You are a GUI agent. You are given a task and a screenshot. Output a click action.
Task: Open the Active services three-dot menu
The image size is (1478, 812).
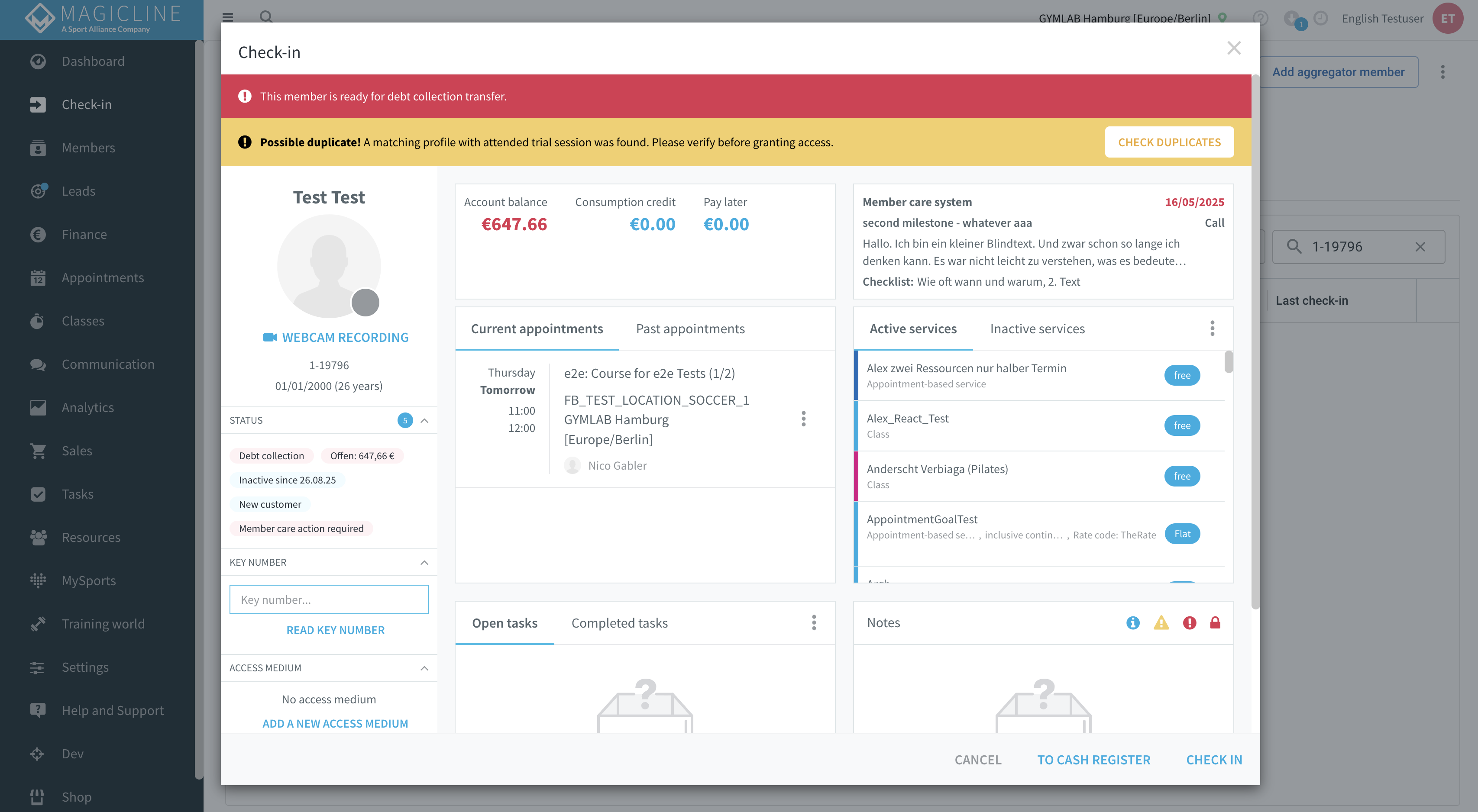click(x=1213, y=328)
